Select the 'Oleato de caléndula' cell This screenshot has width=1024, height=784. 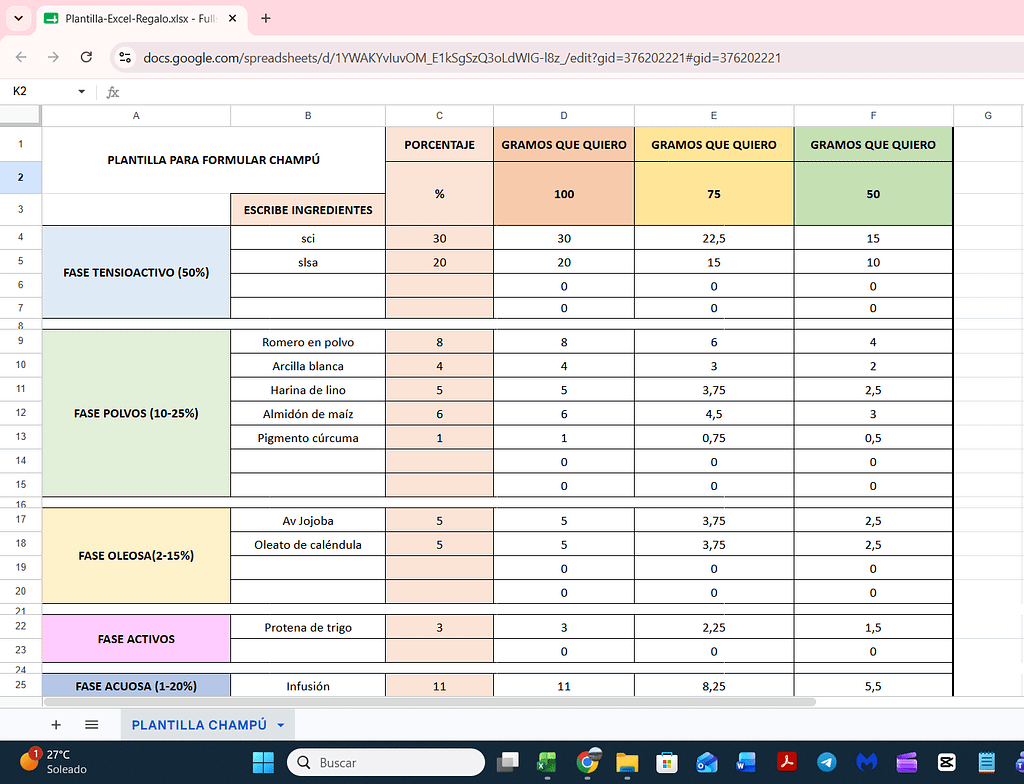[x=308, y=544]
